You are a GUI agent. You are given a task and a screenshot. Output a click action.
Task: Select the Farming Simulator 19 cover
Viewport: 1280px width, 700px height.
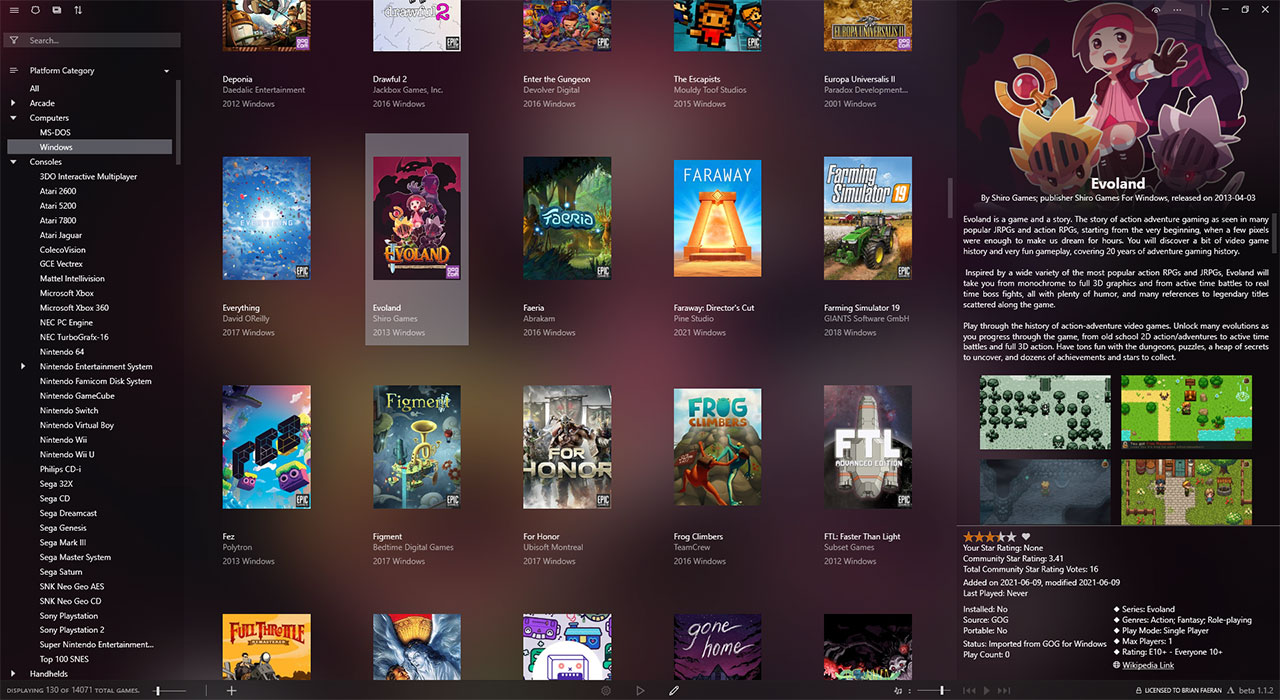click(868, 218)
